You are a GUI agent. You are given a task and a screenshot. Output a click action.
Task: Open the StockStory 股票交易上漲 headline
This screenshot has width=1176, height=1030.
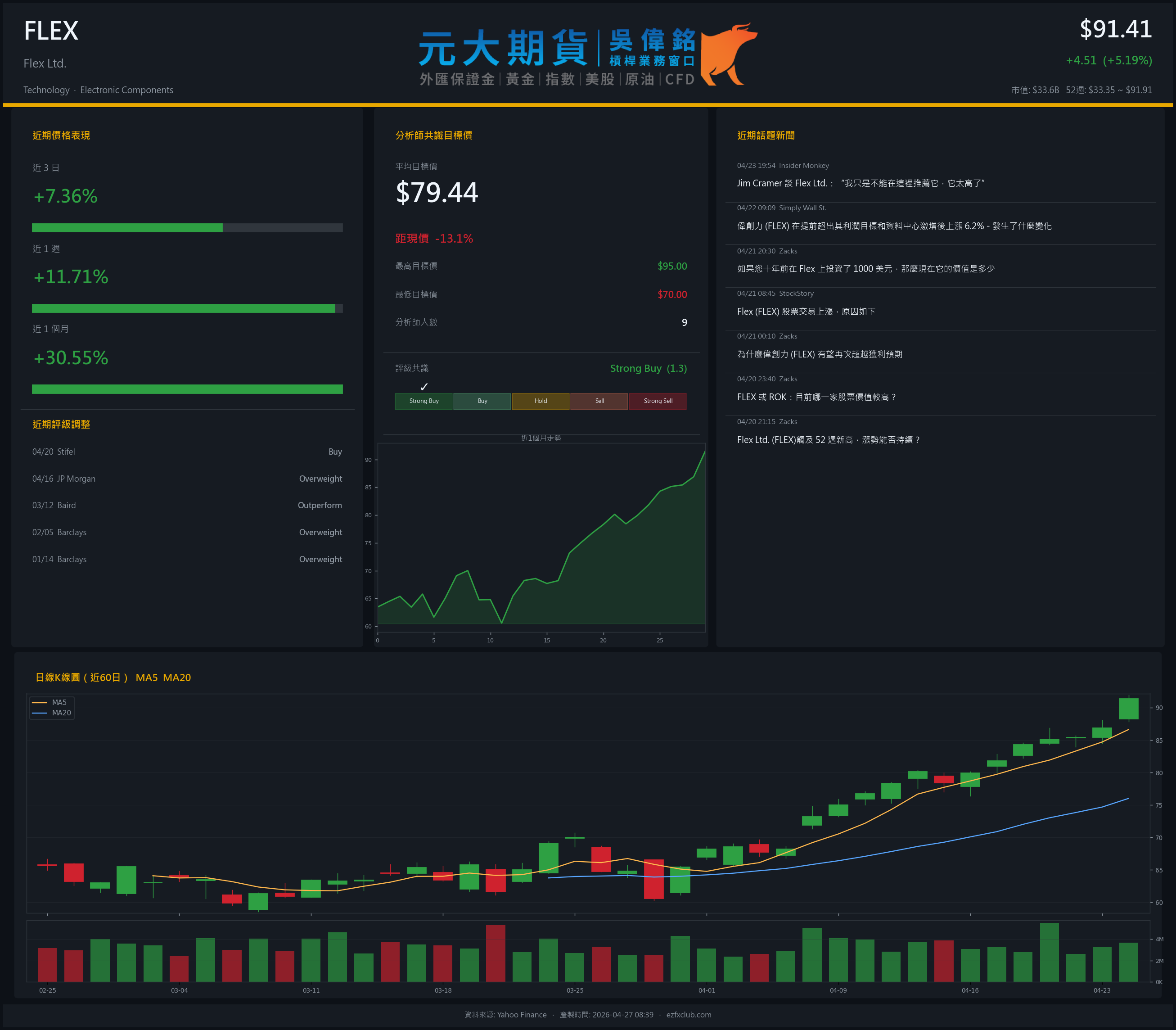point(806,312)
